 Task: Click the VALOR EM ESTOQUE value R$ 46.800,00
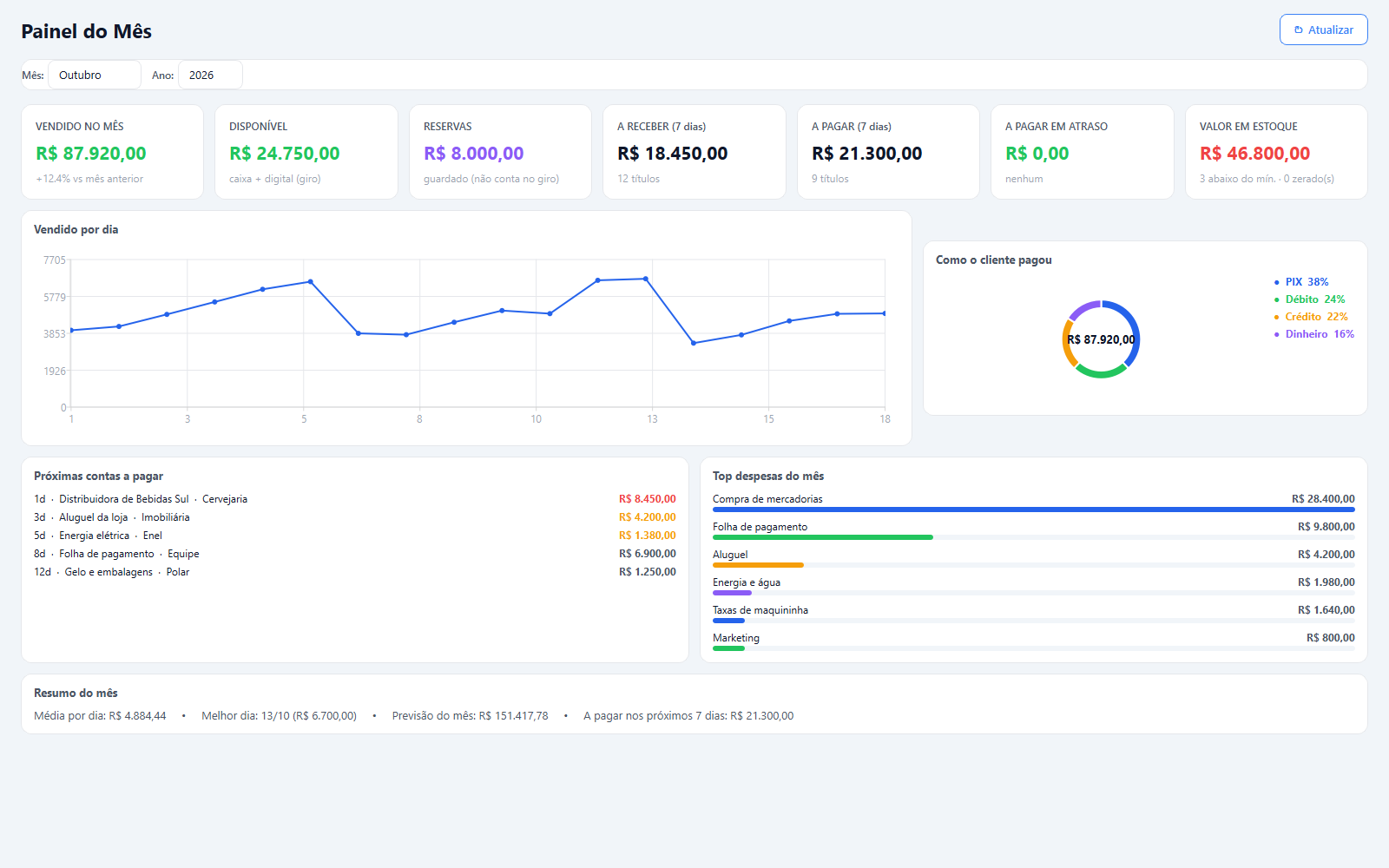tap(1255, 154)
